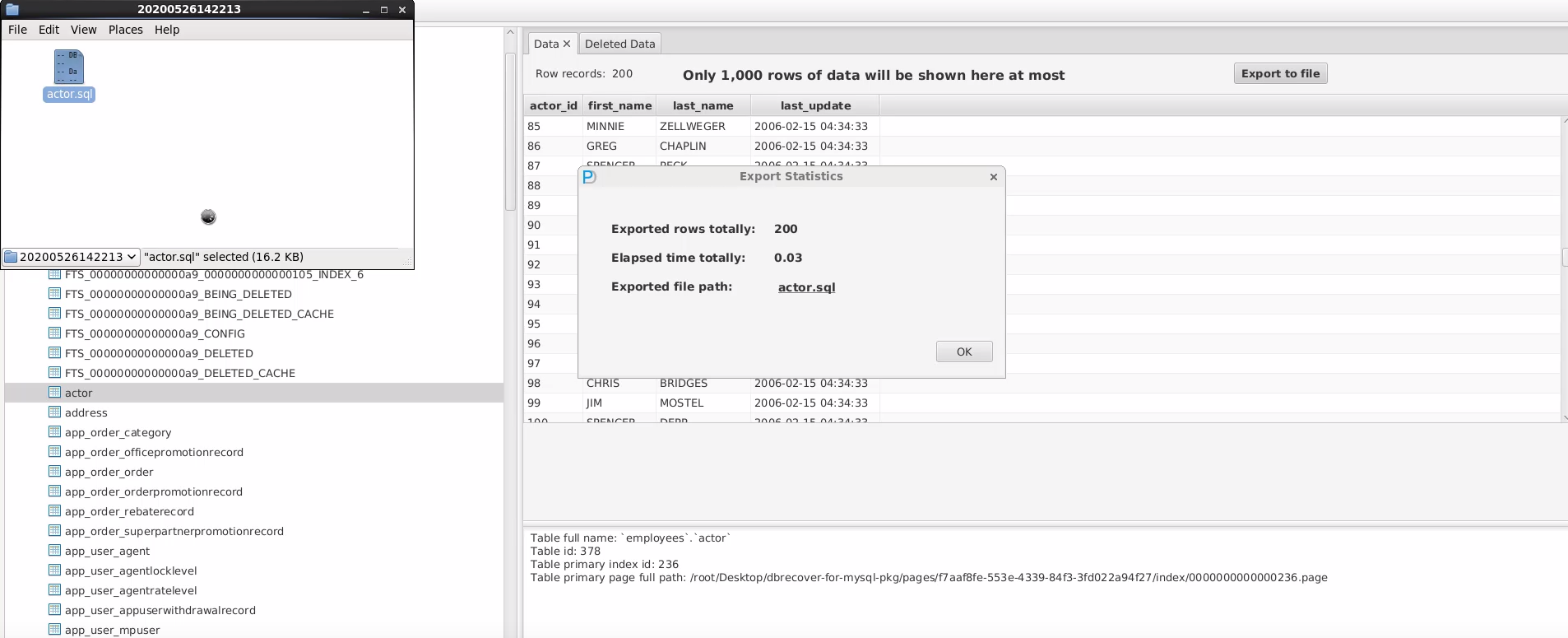Click the table icon beside actor

click(x=55, y=393)
